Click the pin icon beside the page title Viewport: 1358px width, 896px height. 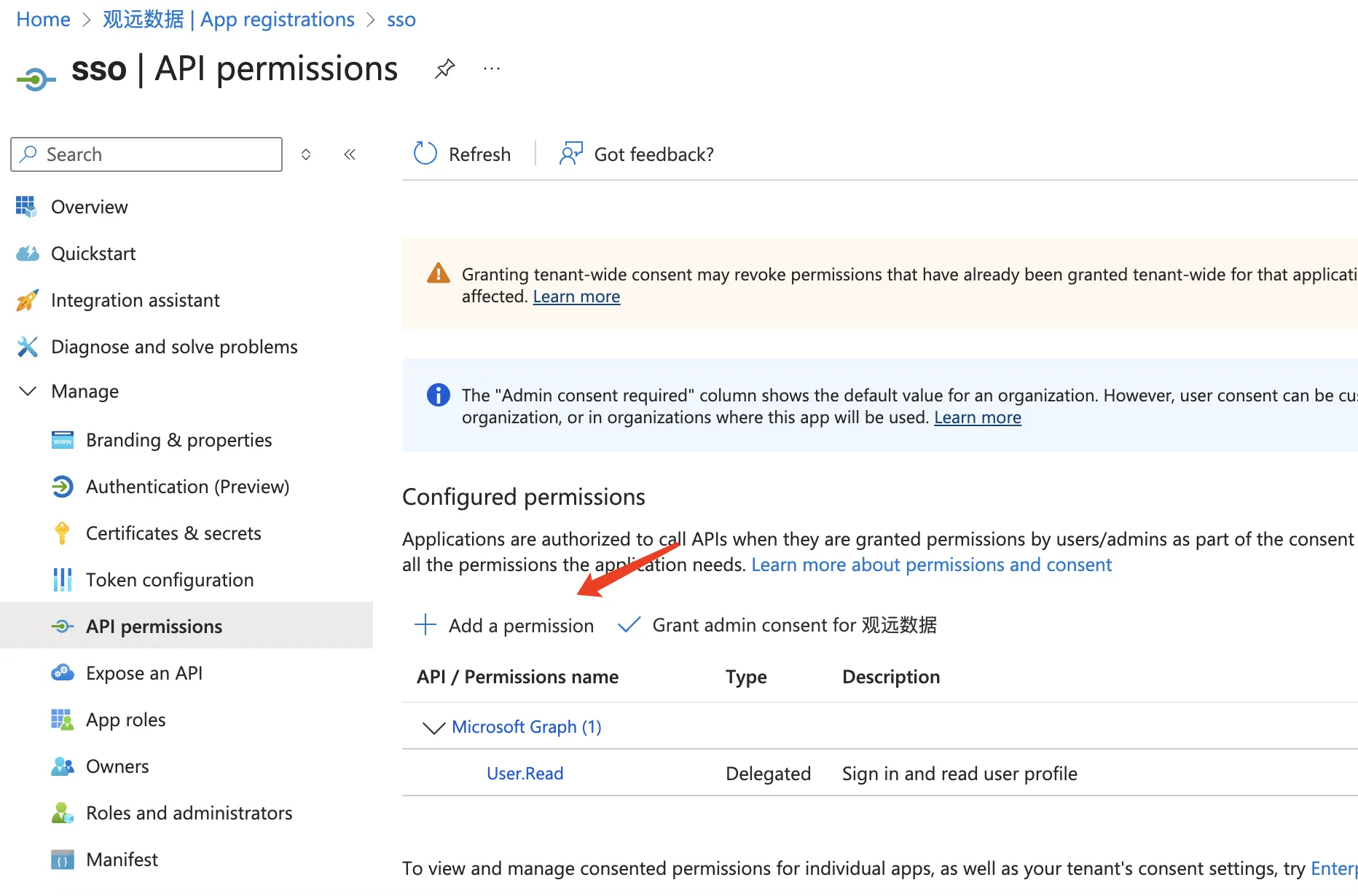coord(444,69)
